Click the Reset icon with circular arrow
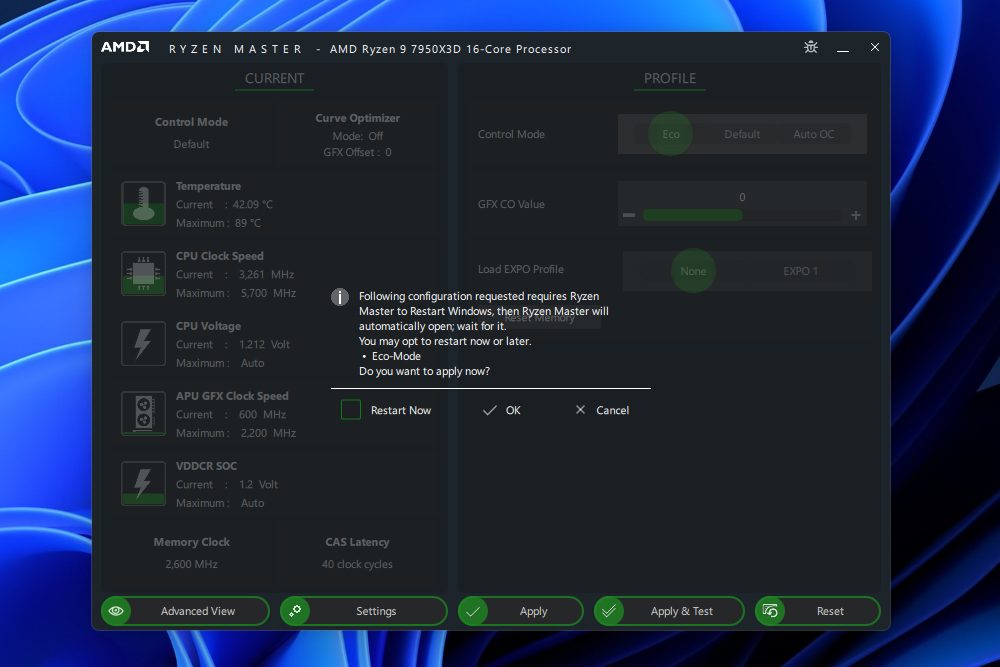The width and height of the screenshot is (1000, 667). 770,611
